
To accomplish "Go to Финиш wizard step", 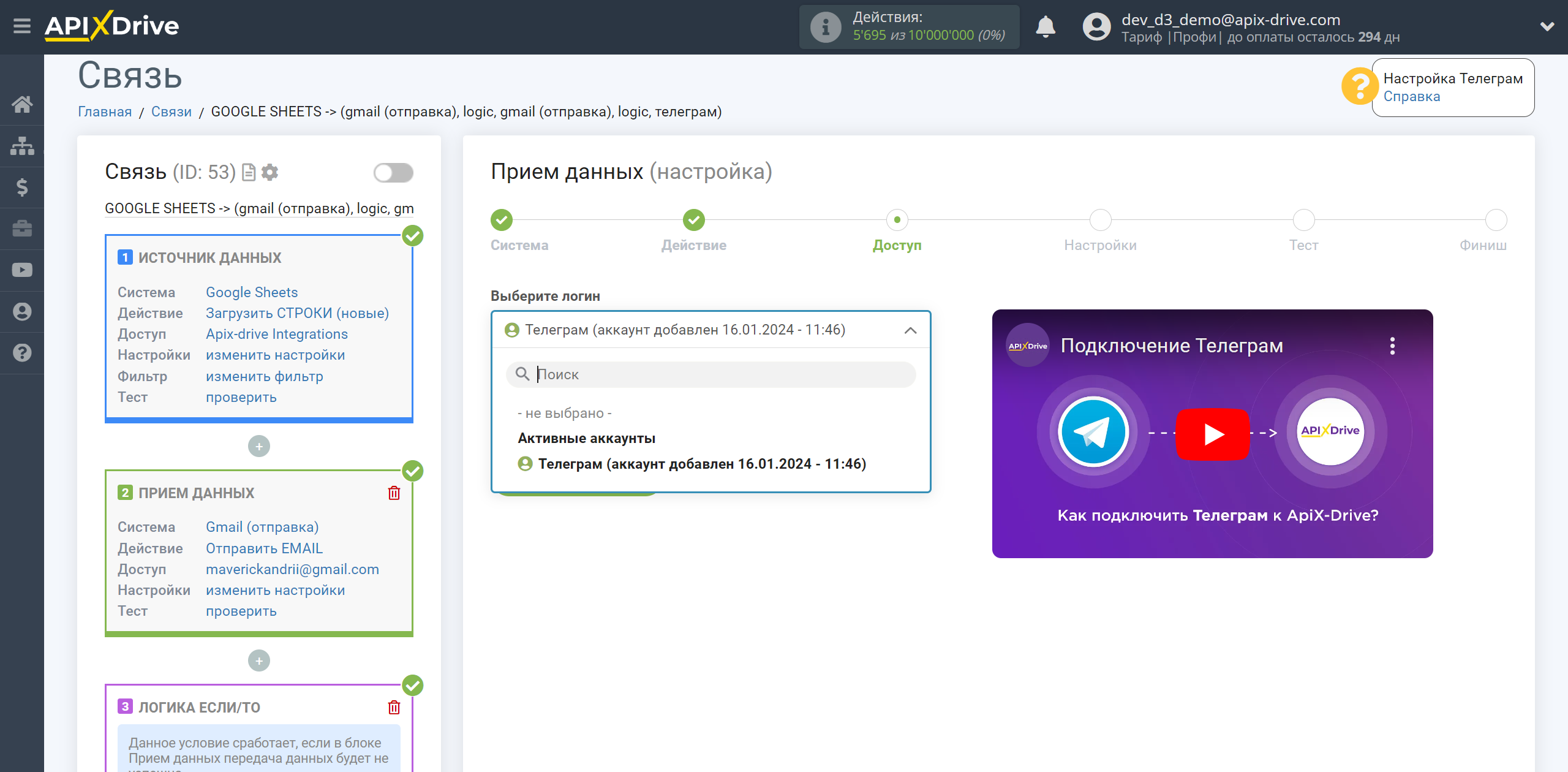I will coord(1496,220).
